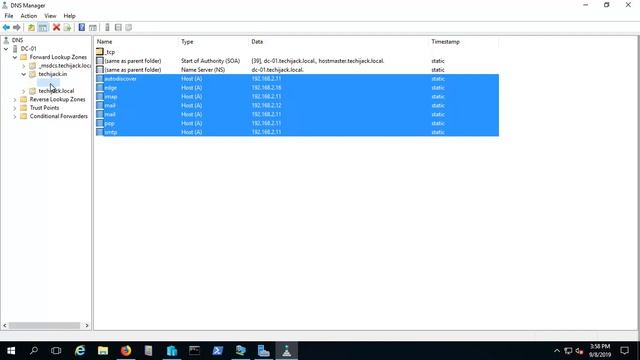Select the imap host record

pyautogui.click(x=297, y=97)
